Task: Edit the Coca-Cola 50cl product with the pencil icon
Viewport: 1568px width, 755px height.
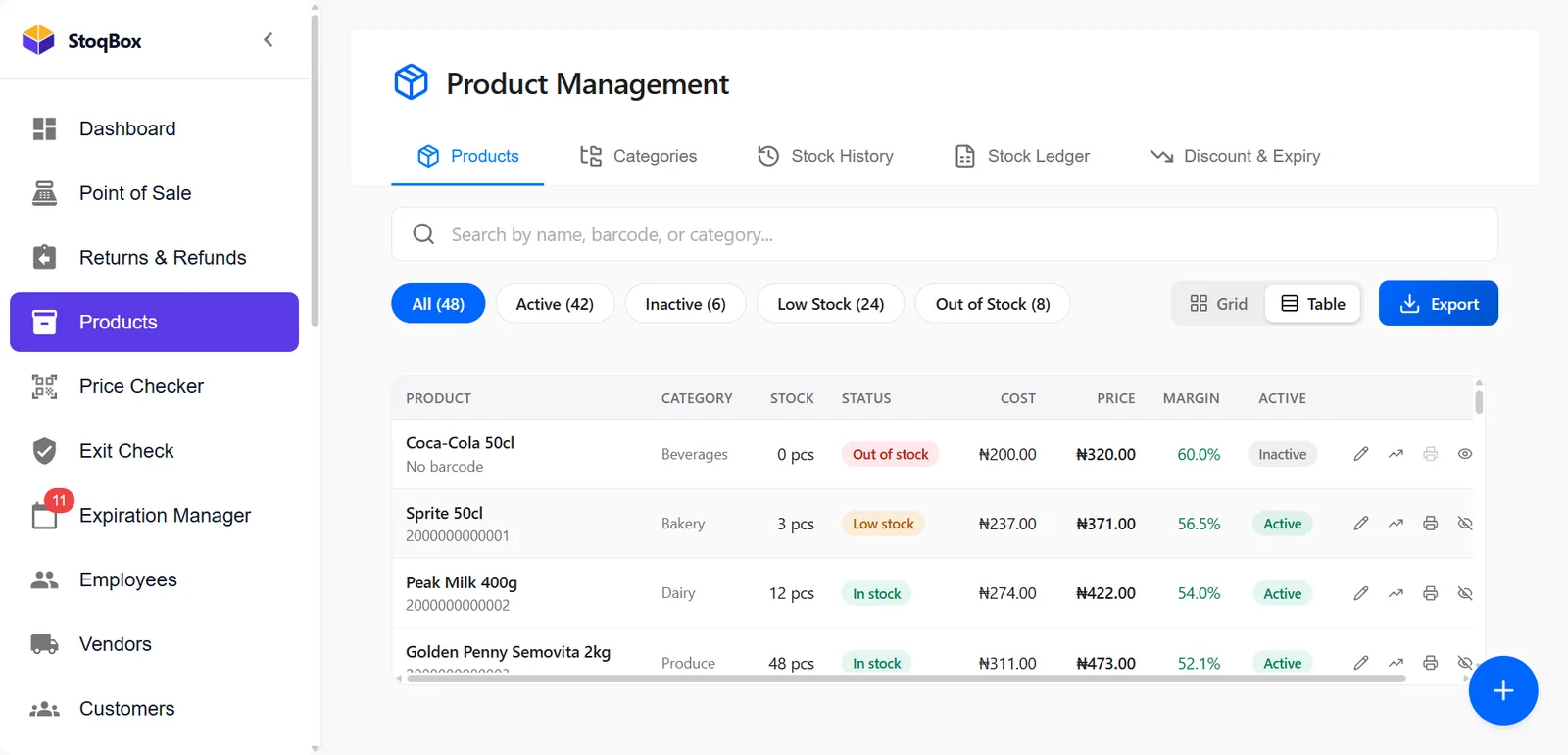Action: tap(1361, 454)
